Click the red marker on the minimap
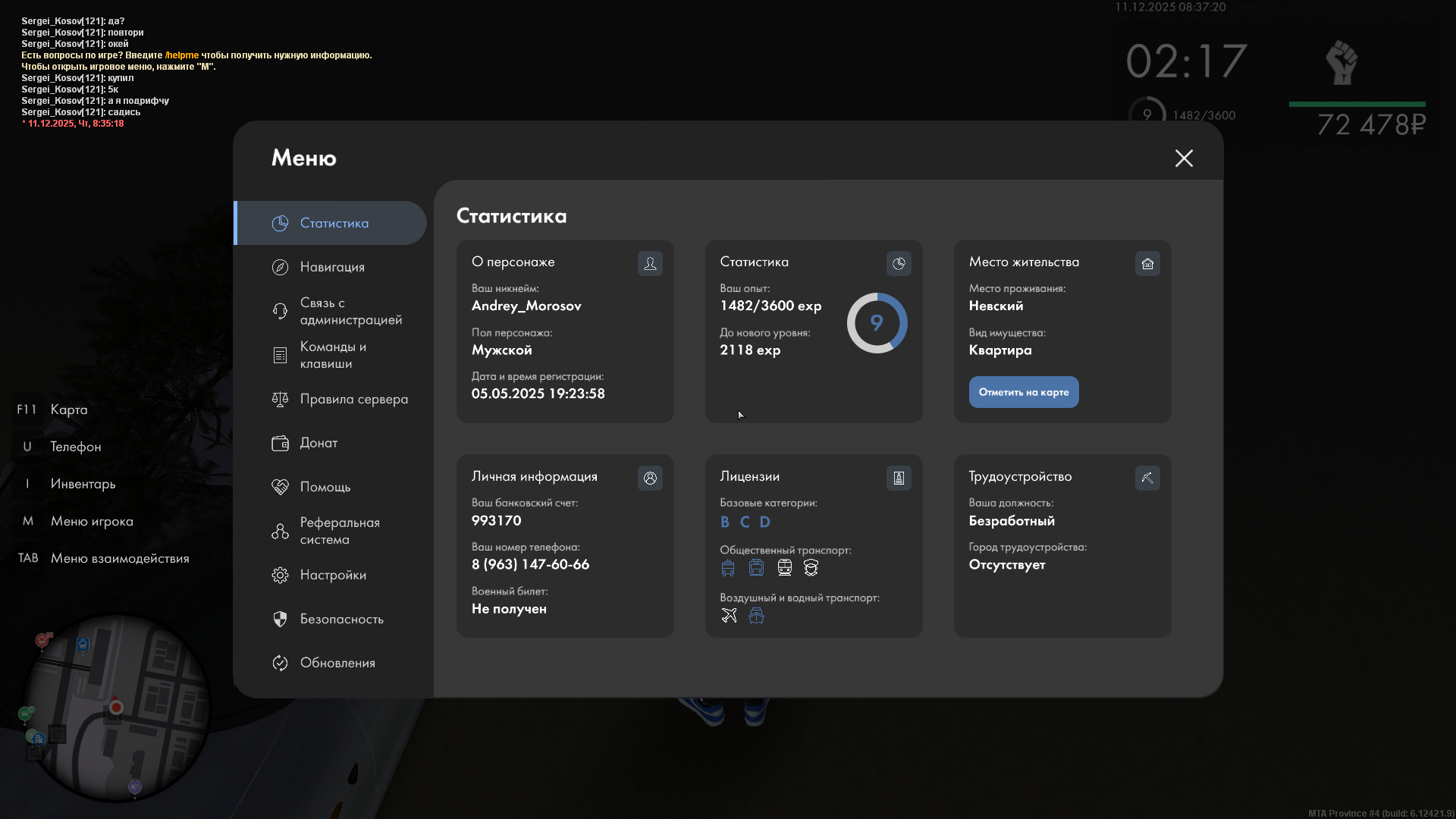 tap(116, 707)
